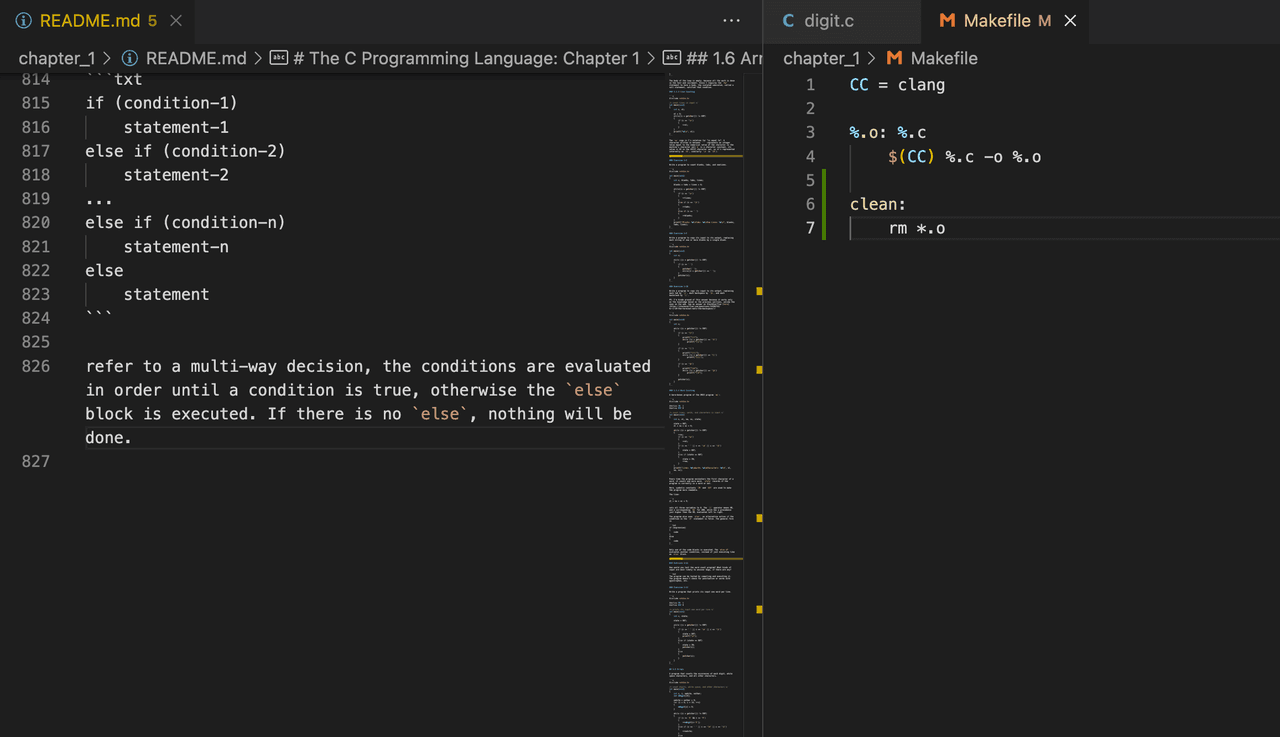Click the 'statement-1' text

[x=176, y=127]
